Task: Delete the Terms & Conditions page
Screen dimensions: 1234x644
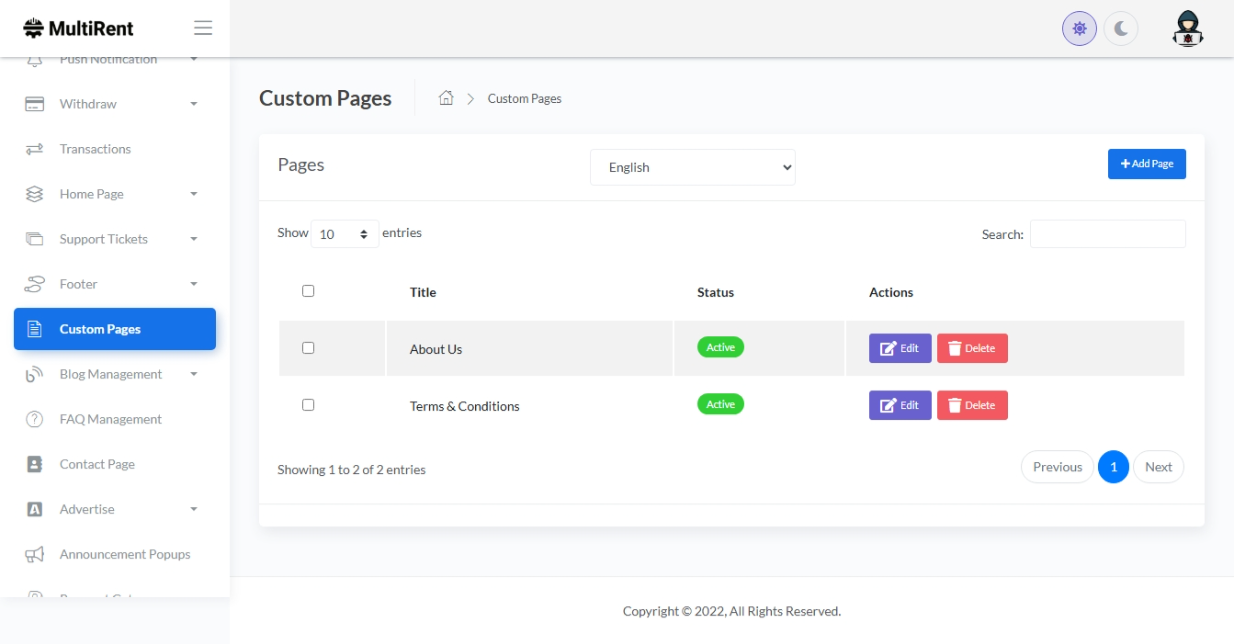Action: click(971, 405)
